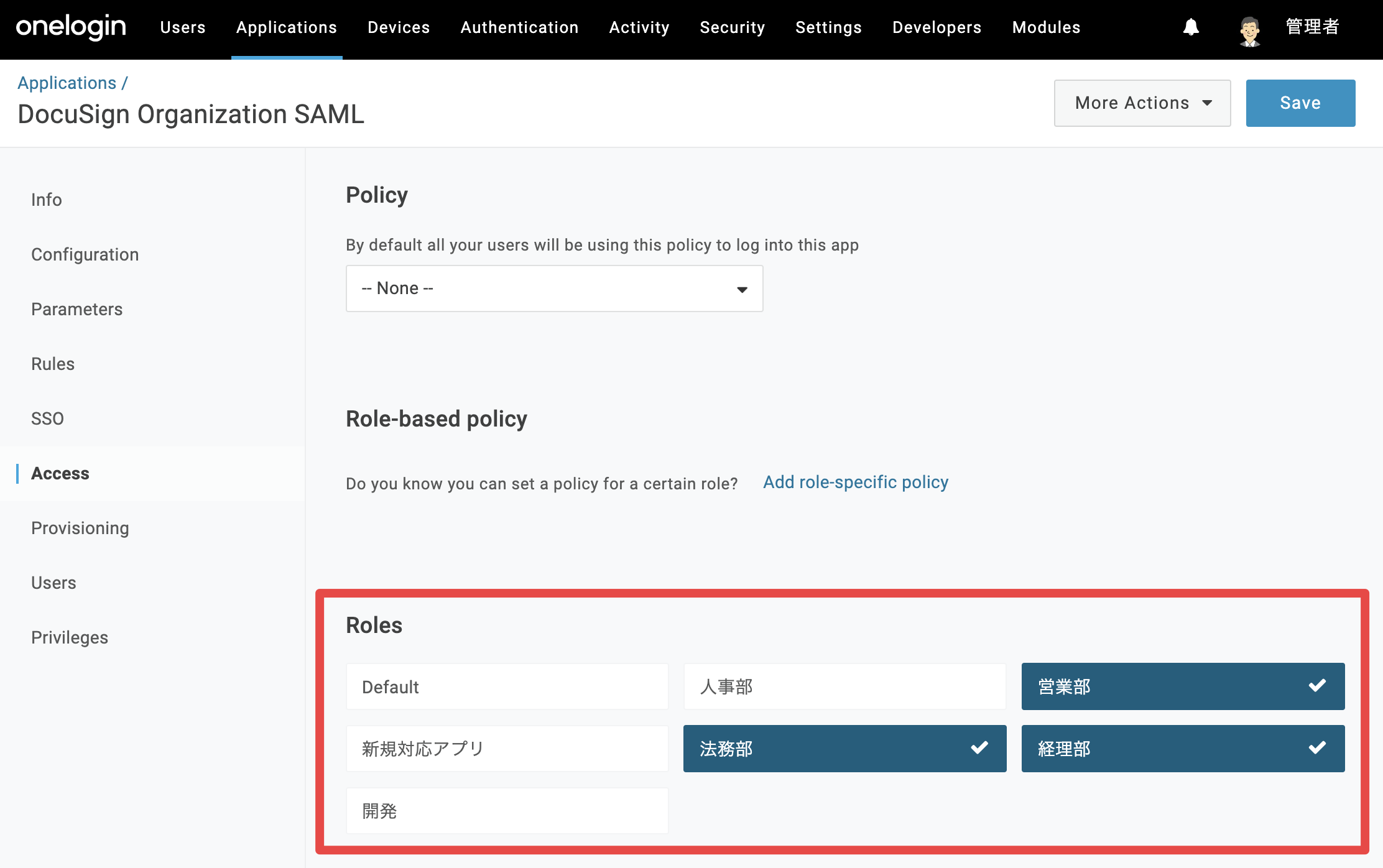This screenshot has height=868, width=1383.
Task: Open the Parameters sidebar tab
Action: point(77,309)
